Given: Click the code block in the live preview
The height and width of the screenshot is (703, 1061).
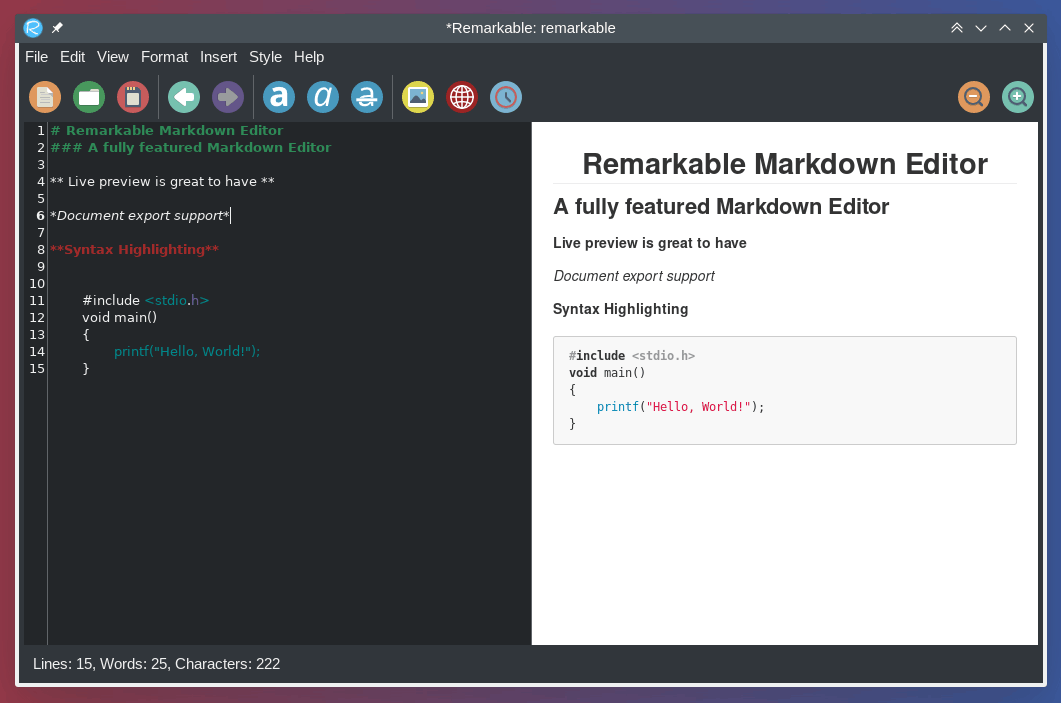Looking at the screenshot, I should click(x=784, y=390).
